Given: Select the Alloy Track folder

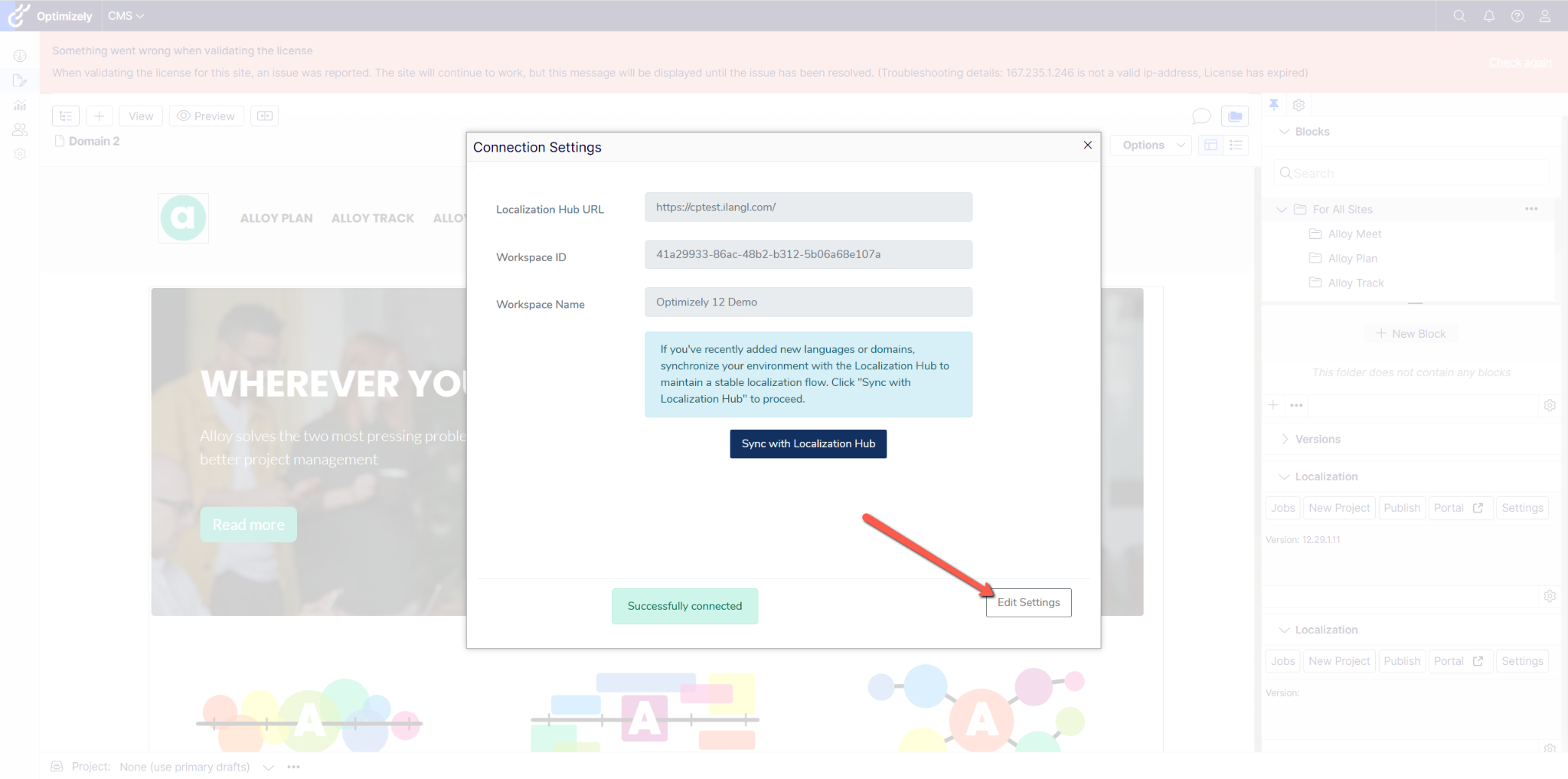Looking at the screenshot, I should point(1355,283).
